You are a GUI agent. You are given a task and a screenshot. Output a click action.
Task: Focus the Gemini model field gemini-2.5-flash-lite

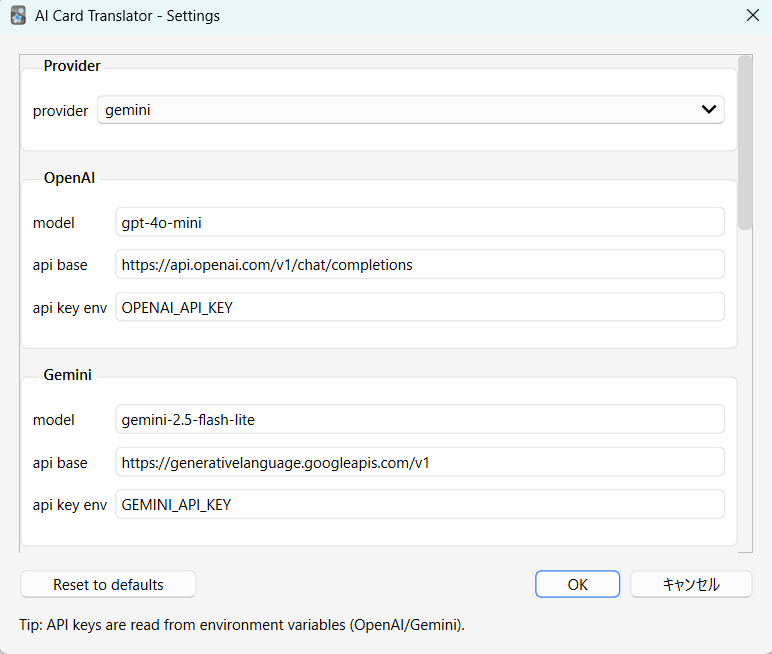pos(419,420)
